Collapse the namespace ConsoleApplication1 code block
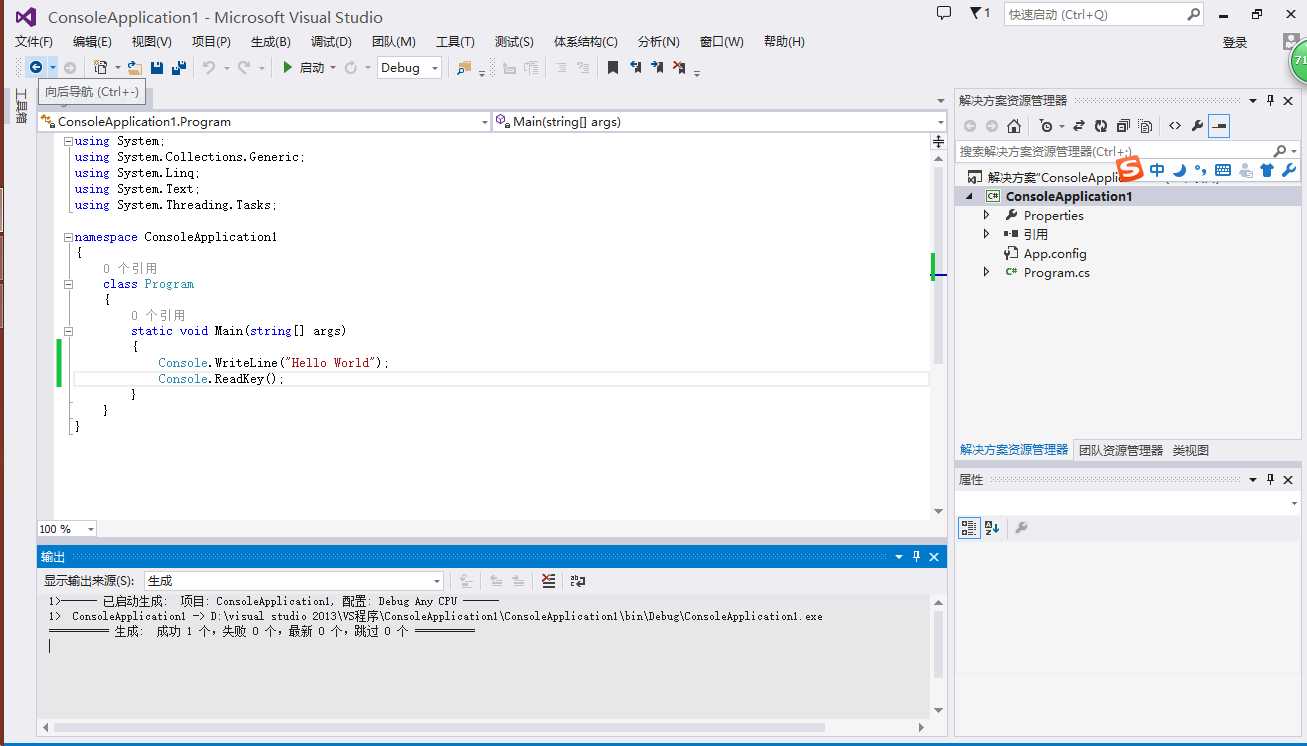 click(x=68, y=238)
